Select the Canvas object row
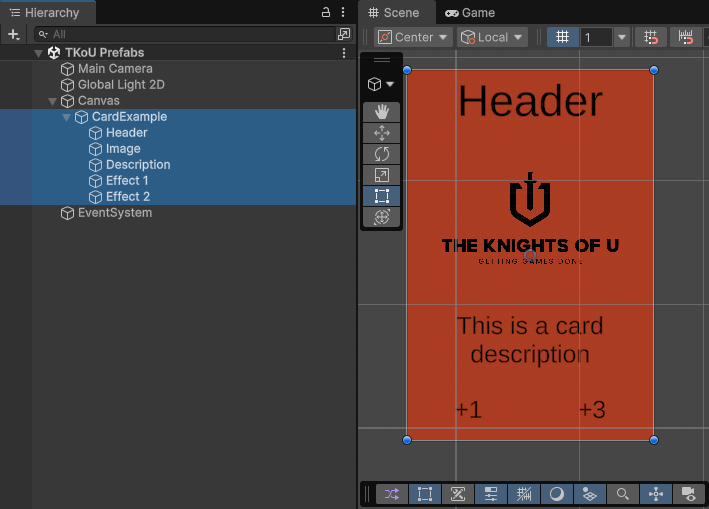709x509 pixels. (x=178, y=101)
